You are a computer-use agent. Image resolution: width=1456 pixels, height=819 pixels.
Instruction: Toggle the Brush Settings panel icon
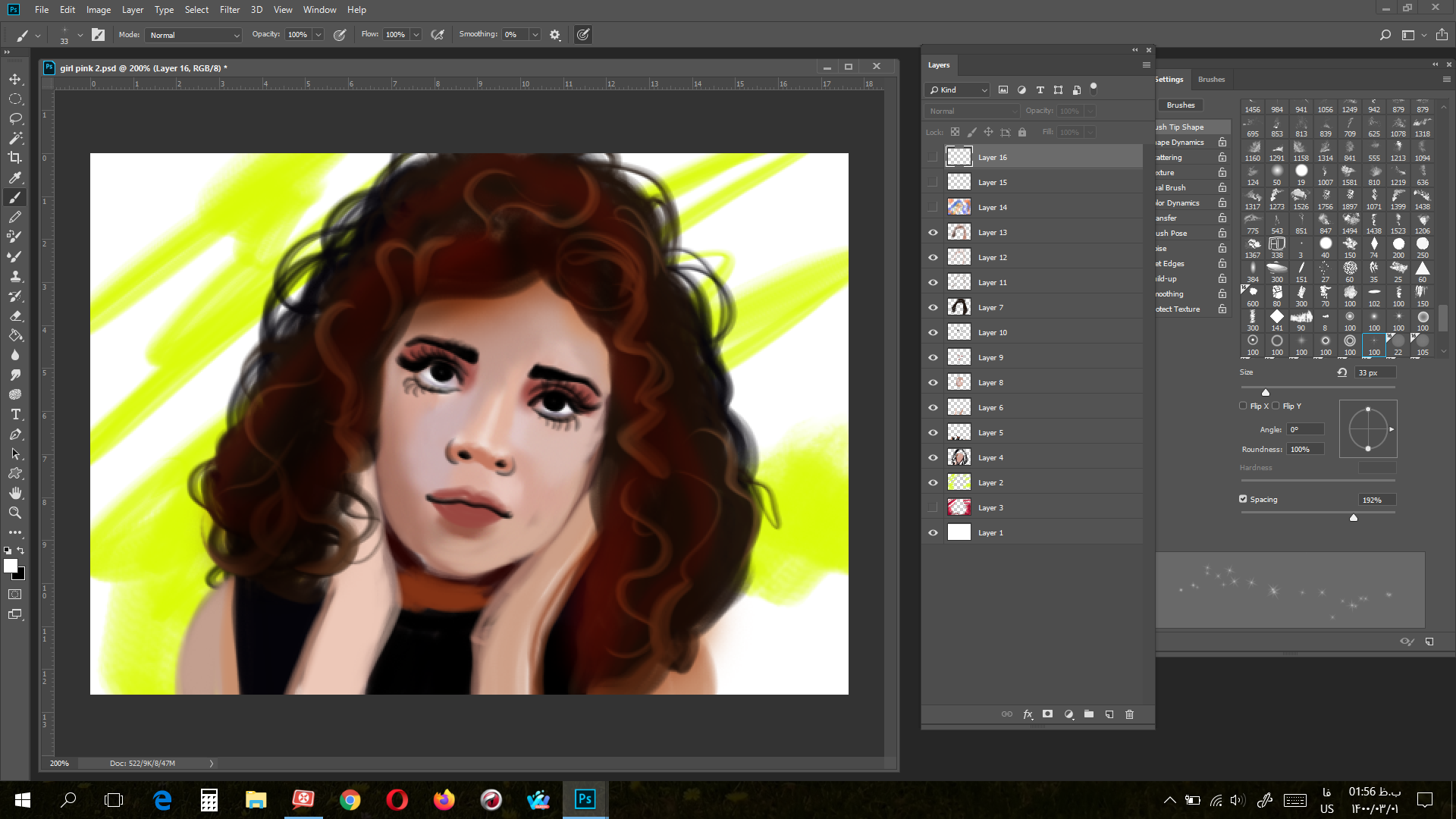coord(98,35)
